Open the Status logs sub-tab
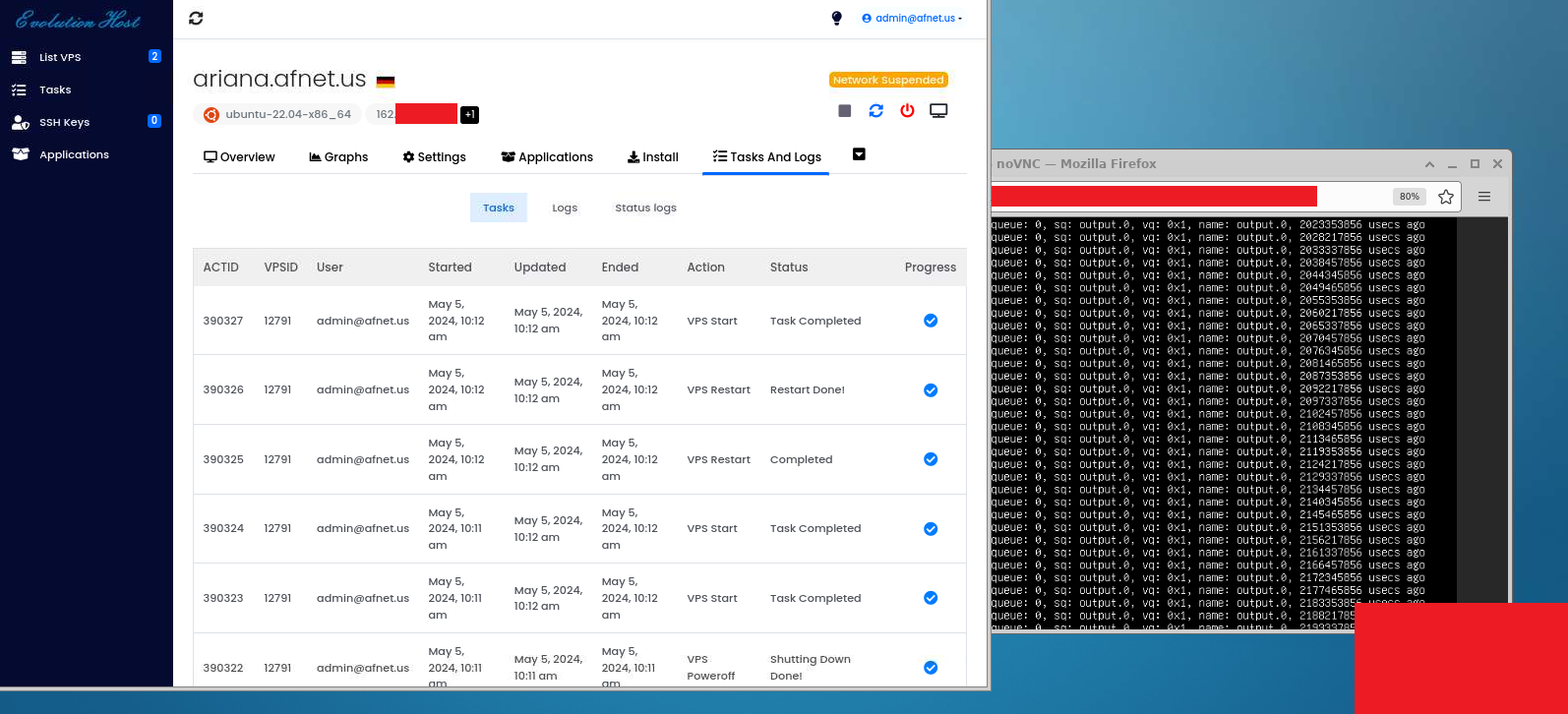The image size is (1568, 714). point(645,208)
